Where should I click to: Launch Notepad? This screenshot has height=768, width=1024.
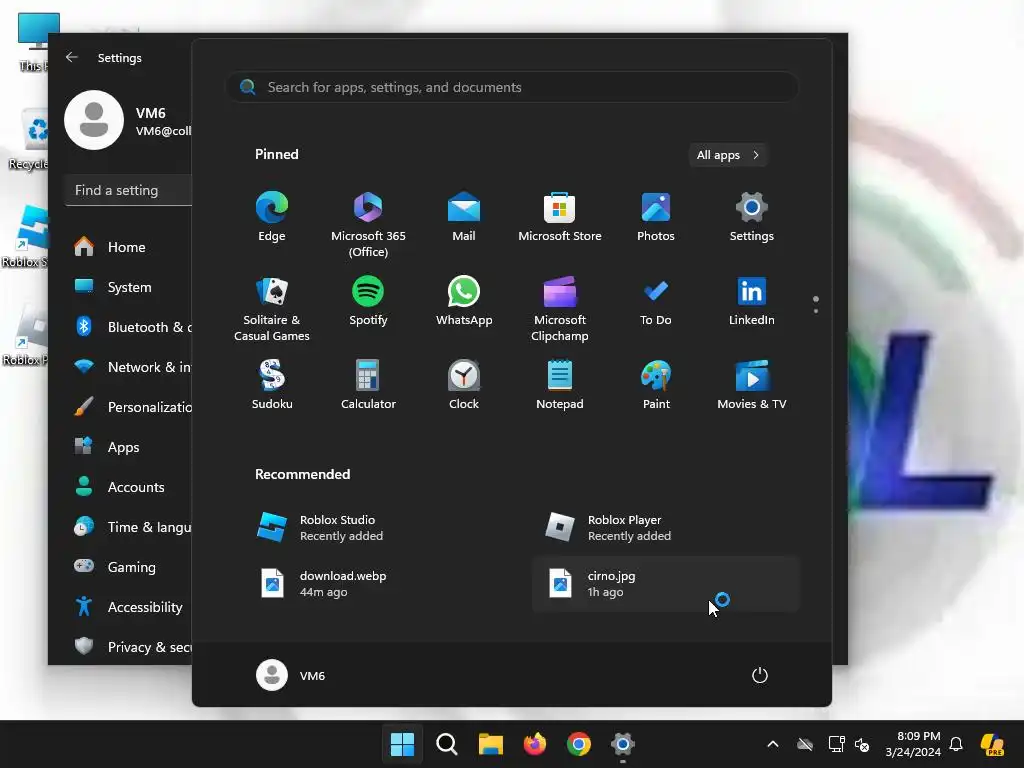pos(560,385)
